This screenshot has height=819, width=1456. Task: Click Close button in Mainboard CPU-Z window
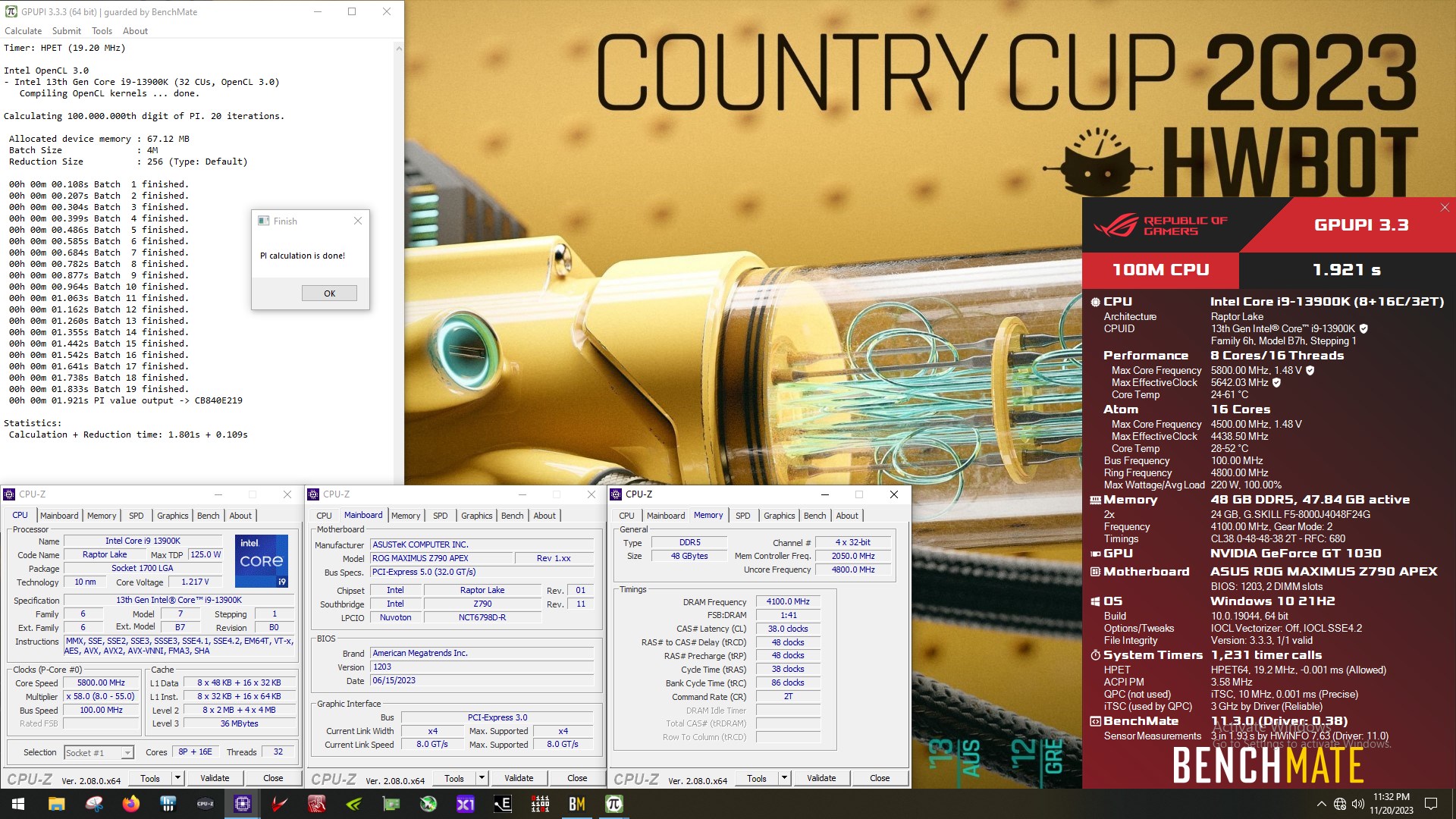click(577, 778)
